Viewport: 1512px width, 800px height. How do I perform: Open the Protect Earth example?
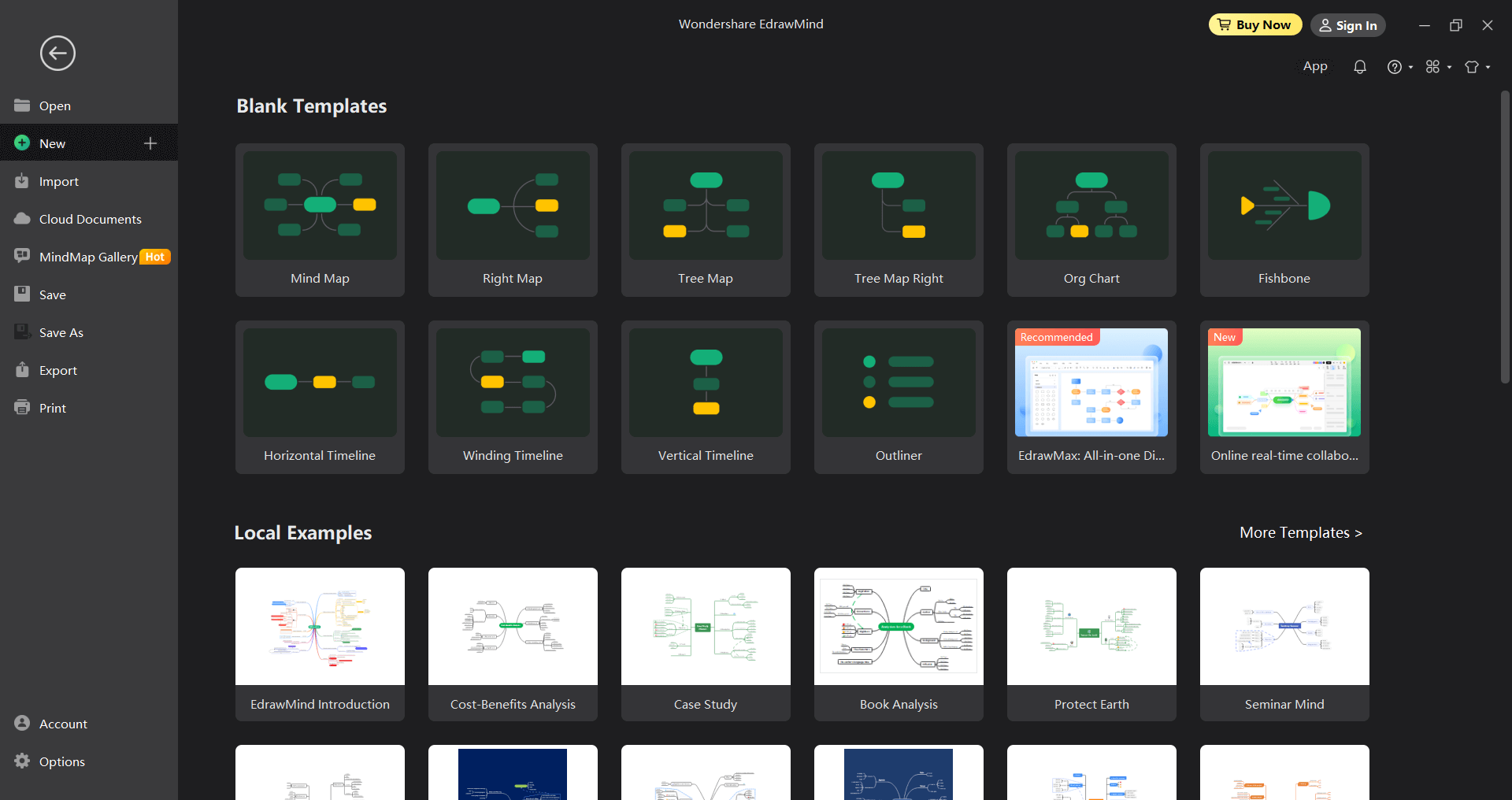tap(1091, 644)
